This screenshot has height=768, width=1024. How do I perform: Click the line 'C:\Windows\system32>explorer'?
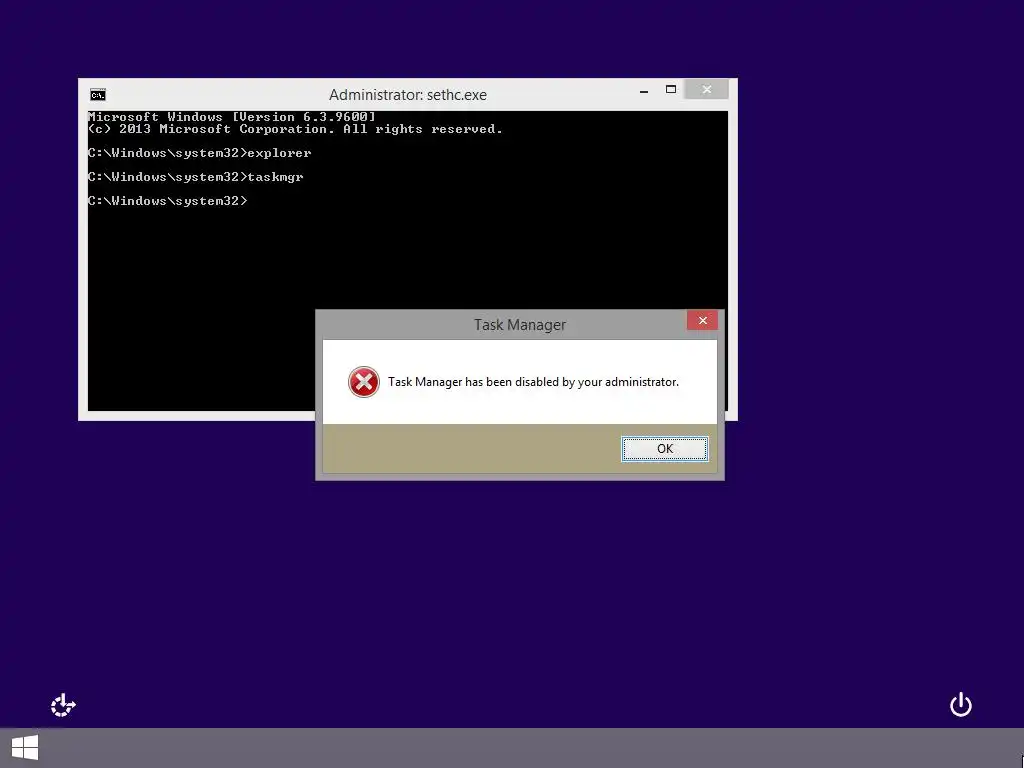[x=200, y=153]
